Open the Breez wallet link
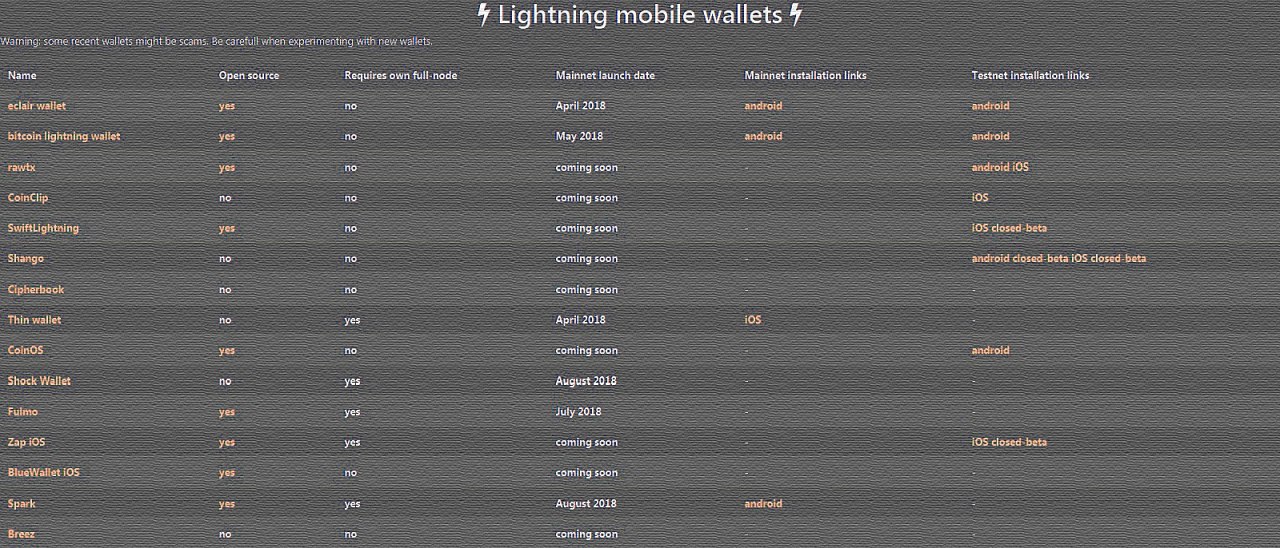The width and height of the screenshot is (1280, 548). coord(22,534)
